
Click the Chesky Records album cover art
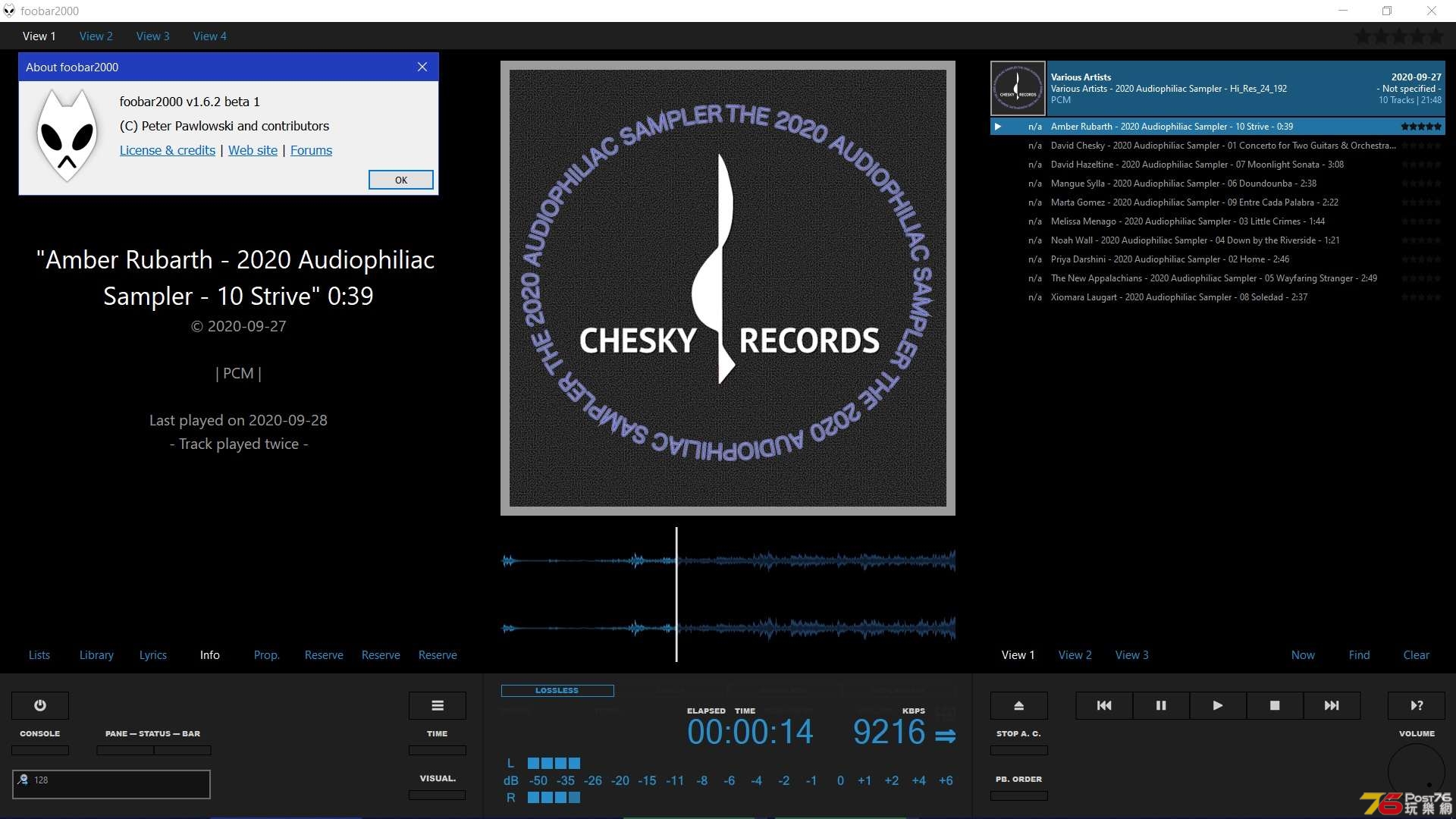(x=728, y=288)
